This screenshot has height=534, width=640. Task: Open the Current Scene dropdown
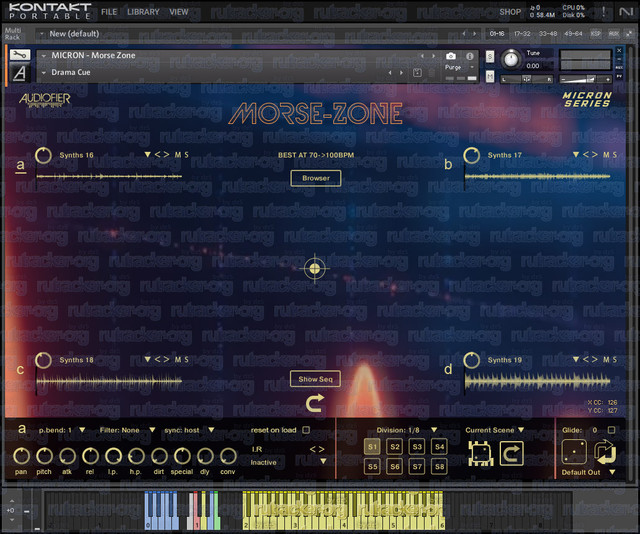[521, 430]
